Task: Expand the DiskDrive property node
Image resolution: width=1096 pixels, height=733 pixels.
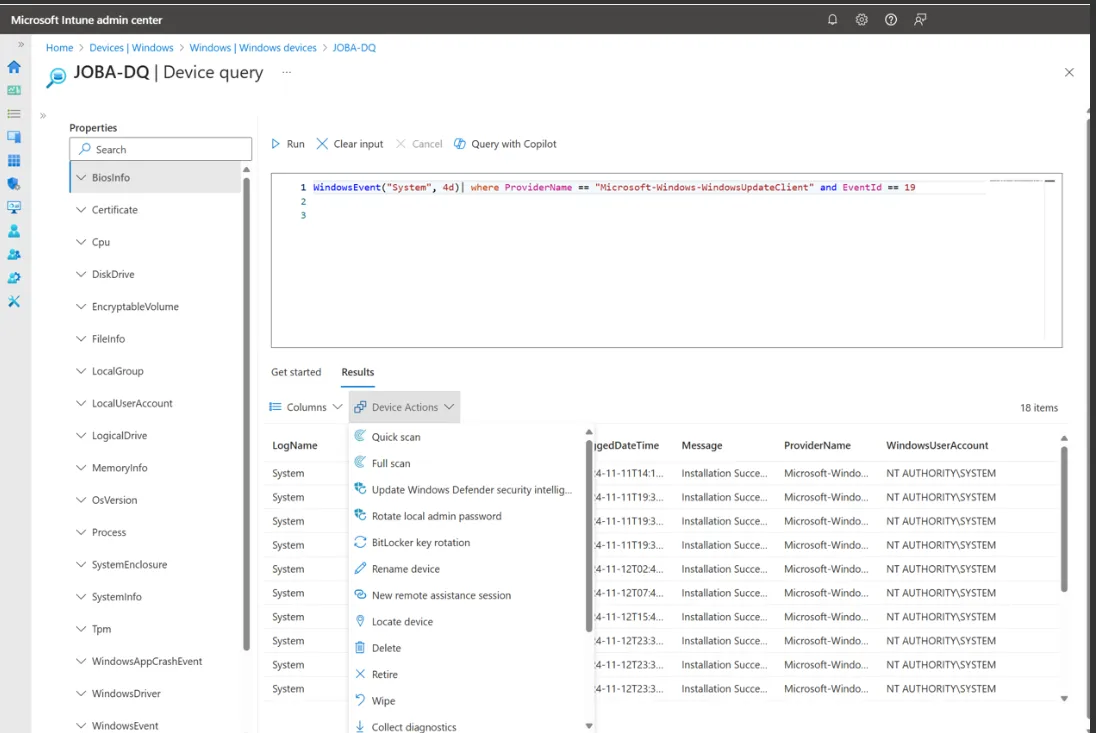Action: tap(112, 274)
